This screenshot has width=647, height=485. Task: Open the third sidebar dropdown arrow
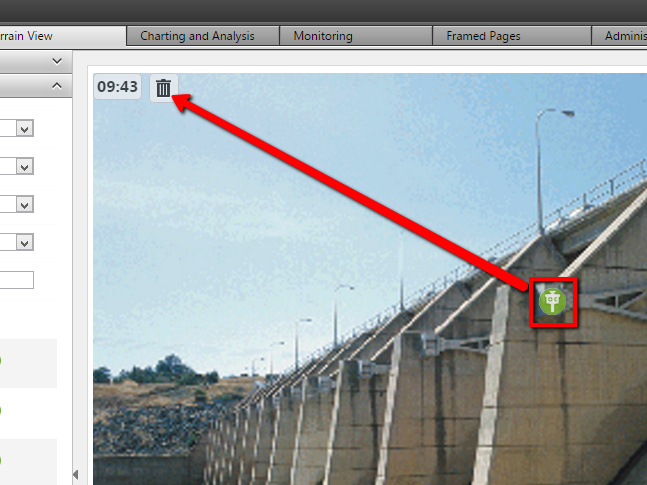(x=25, y=205)
